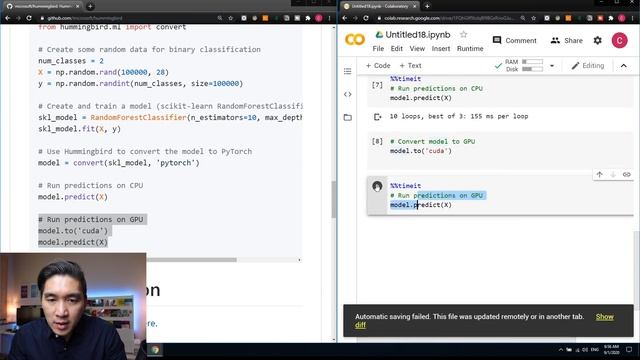Close the Colab browser tab
Viewport: 640px width, 360px height.
415,6
